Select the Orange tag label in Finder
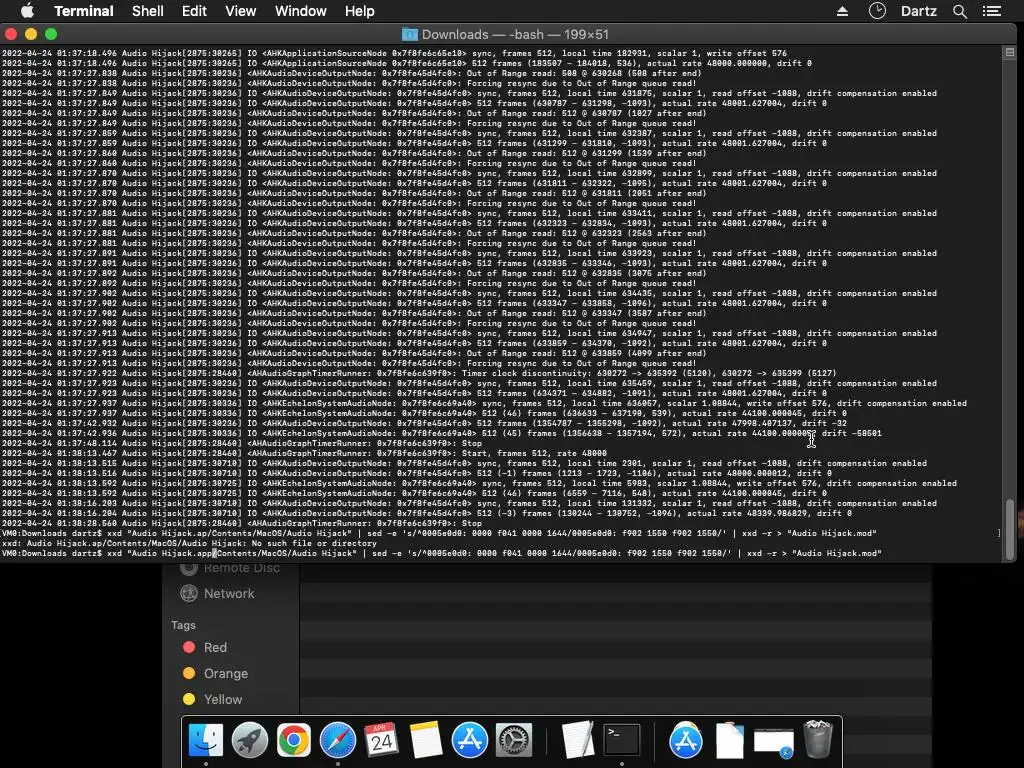Viewport: 1024px width, 768px height. coord(226,673)
